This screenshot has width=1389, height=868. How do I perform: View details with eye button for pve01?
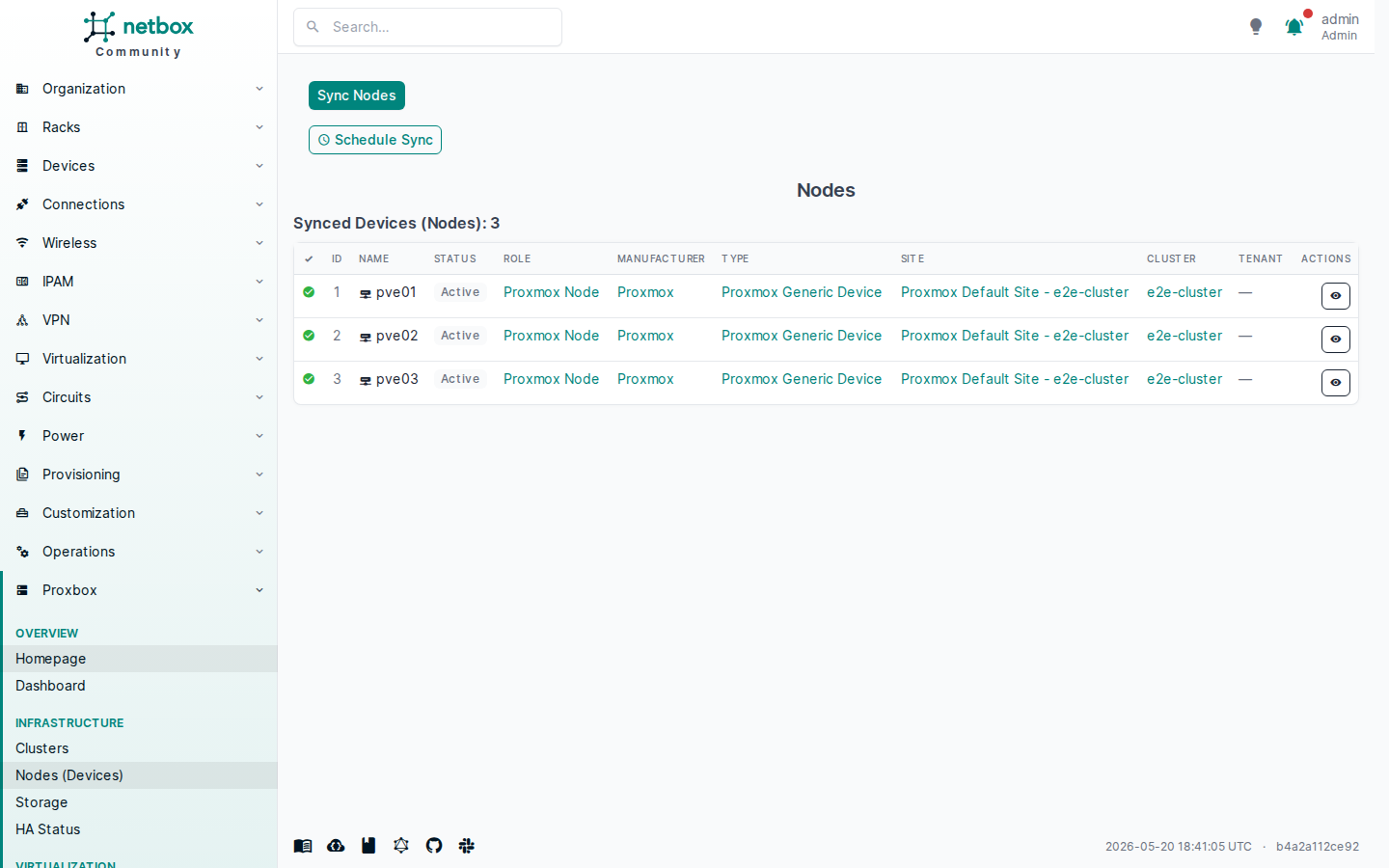coord(1335,296)
